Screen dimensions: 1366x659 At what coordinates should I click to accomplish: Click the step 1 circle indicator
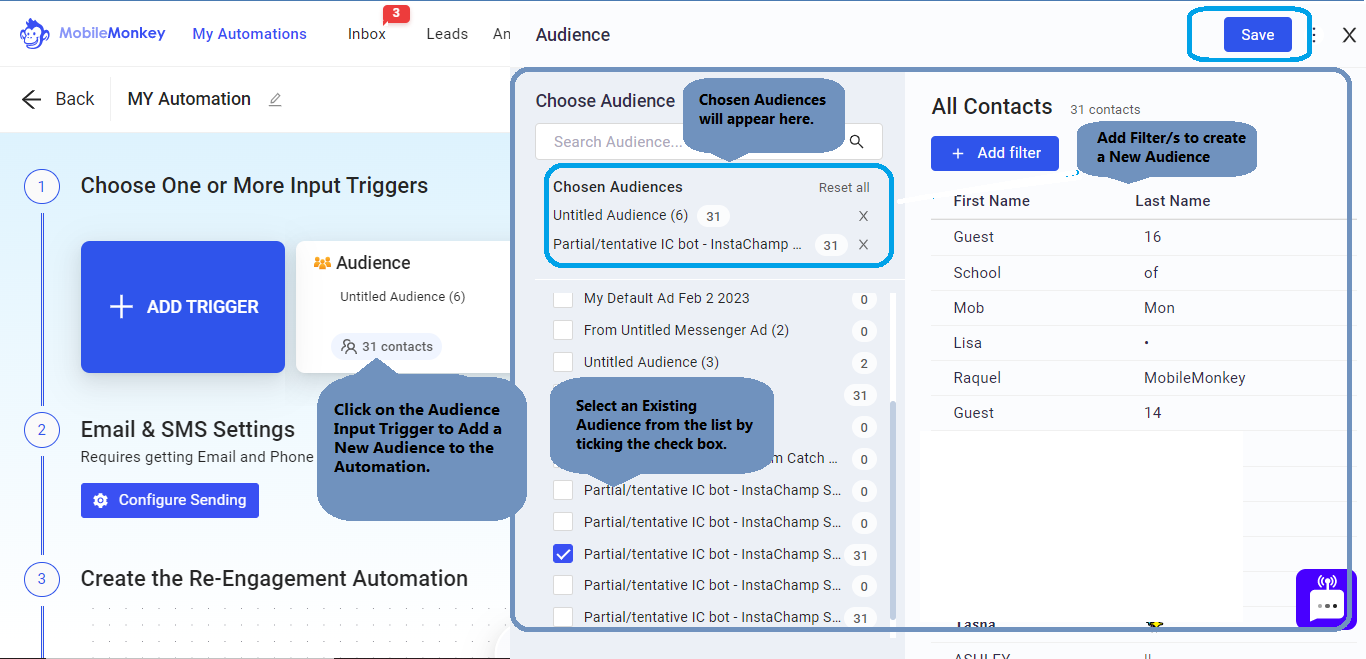41,186
